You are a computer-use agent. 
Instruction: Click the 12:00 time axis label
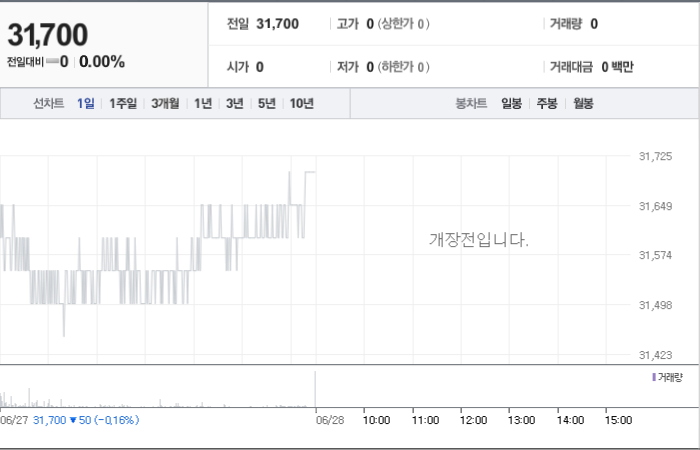474,420
